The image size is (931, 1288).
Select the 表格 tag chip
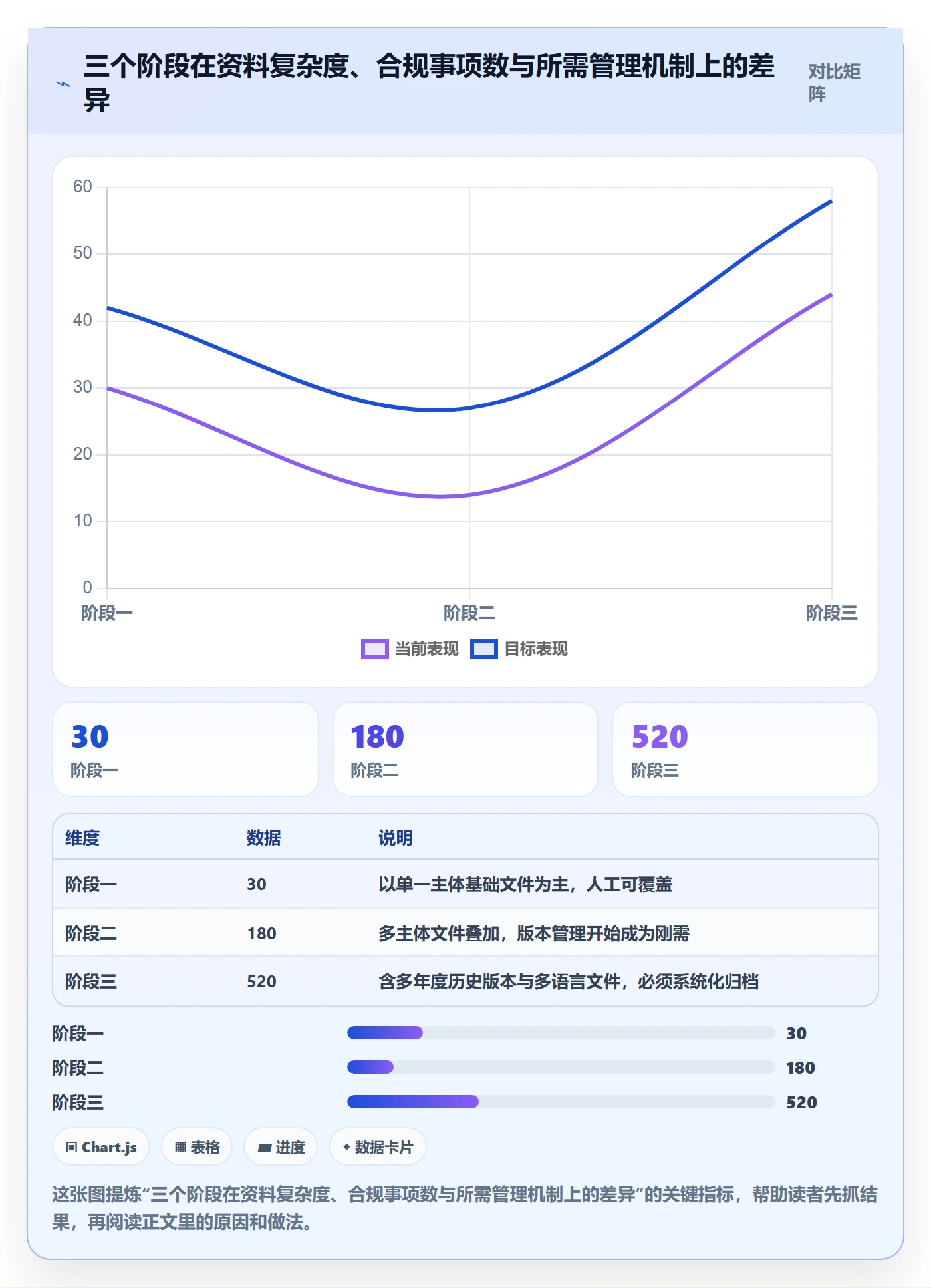197,1147
